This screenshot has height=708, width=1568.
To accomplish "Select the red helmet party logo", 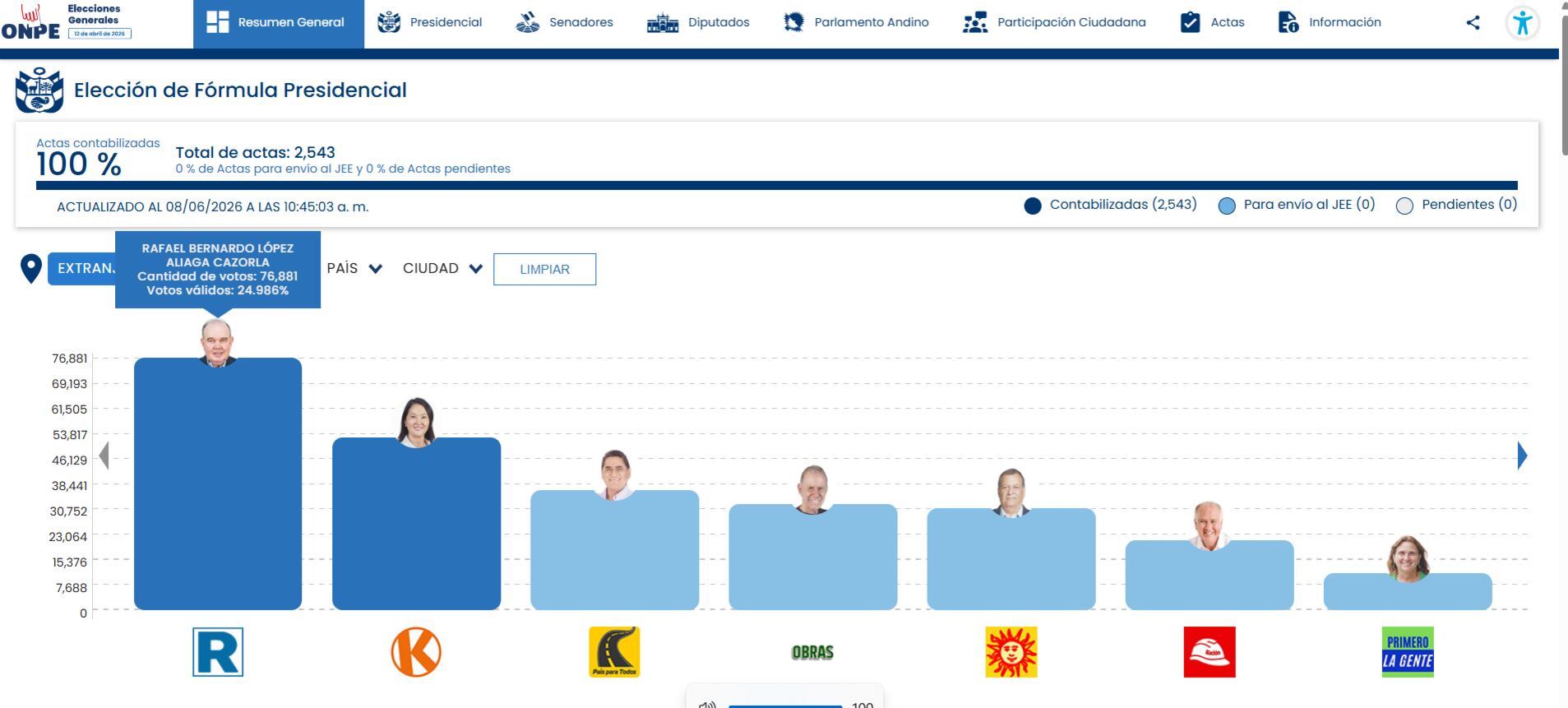I will pyautogui.click(x=1210, y=652).
